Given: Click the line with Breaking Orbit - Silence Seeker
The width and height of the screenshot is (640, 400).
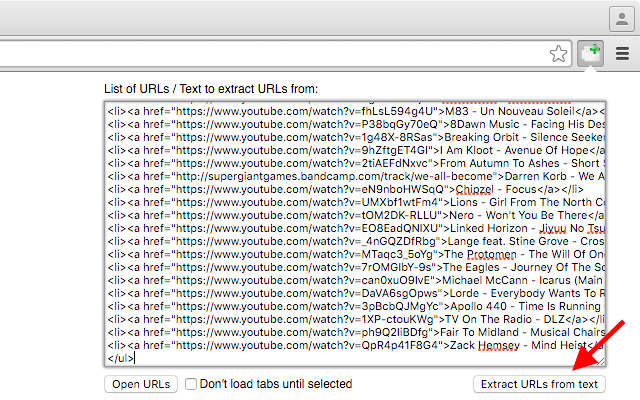Looking at the screenshot, I should pos(356,138).
